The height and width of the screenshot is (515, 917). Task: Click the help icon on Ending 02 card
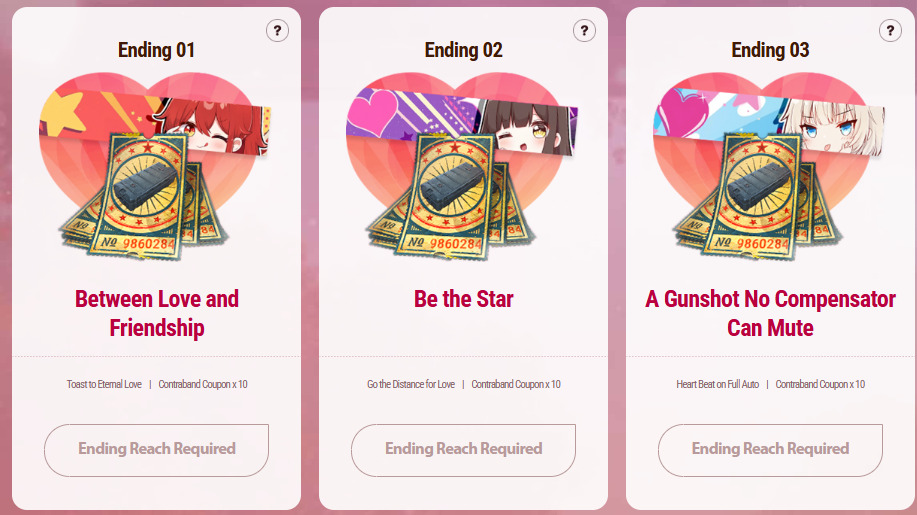coord(584,30)
